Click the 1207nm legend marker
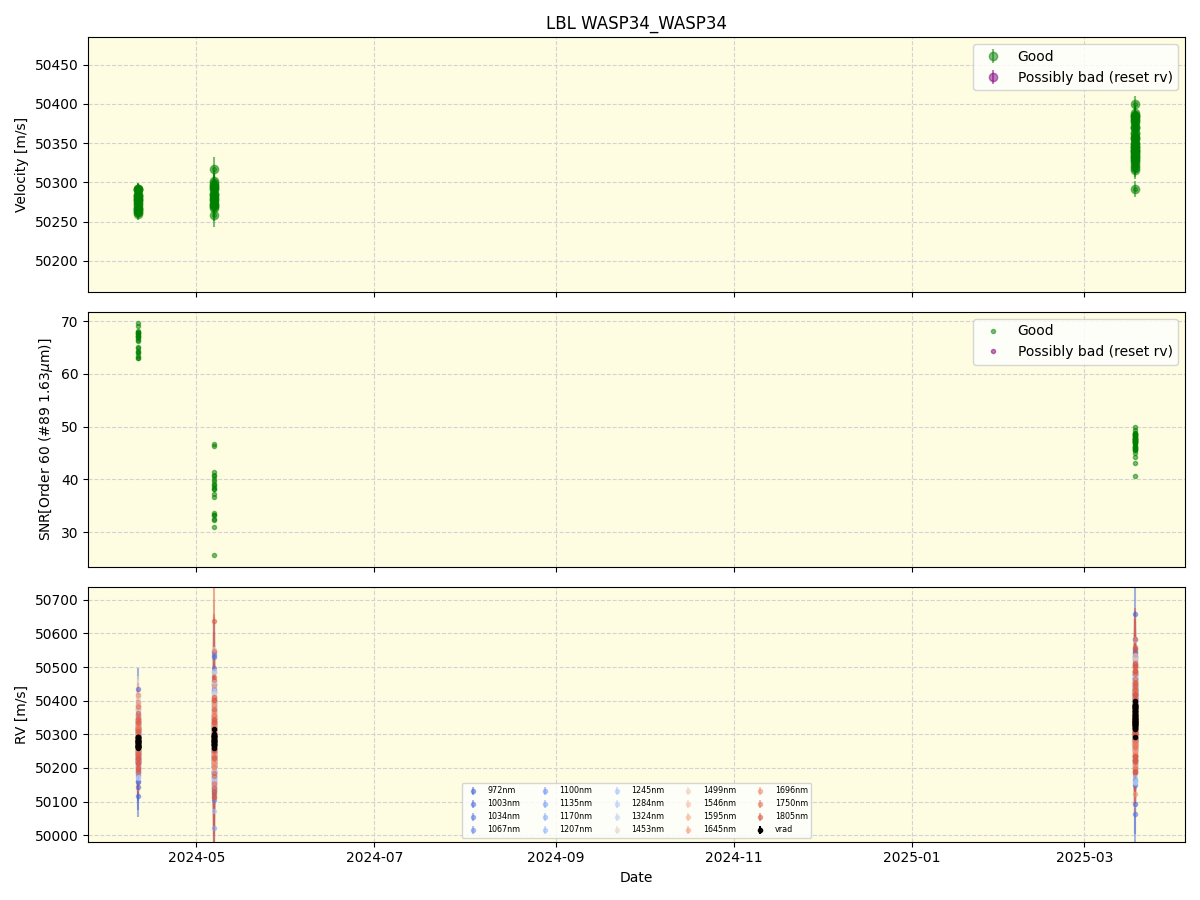 tap(545, 829)
